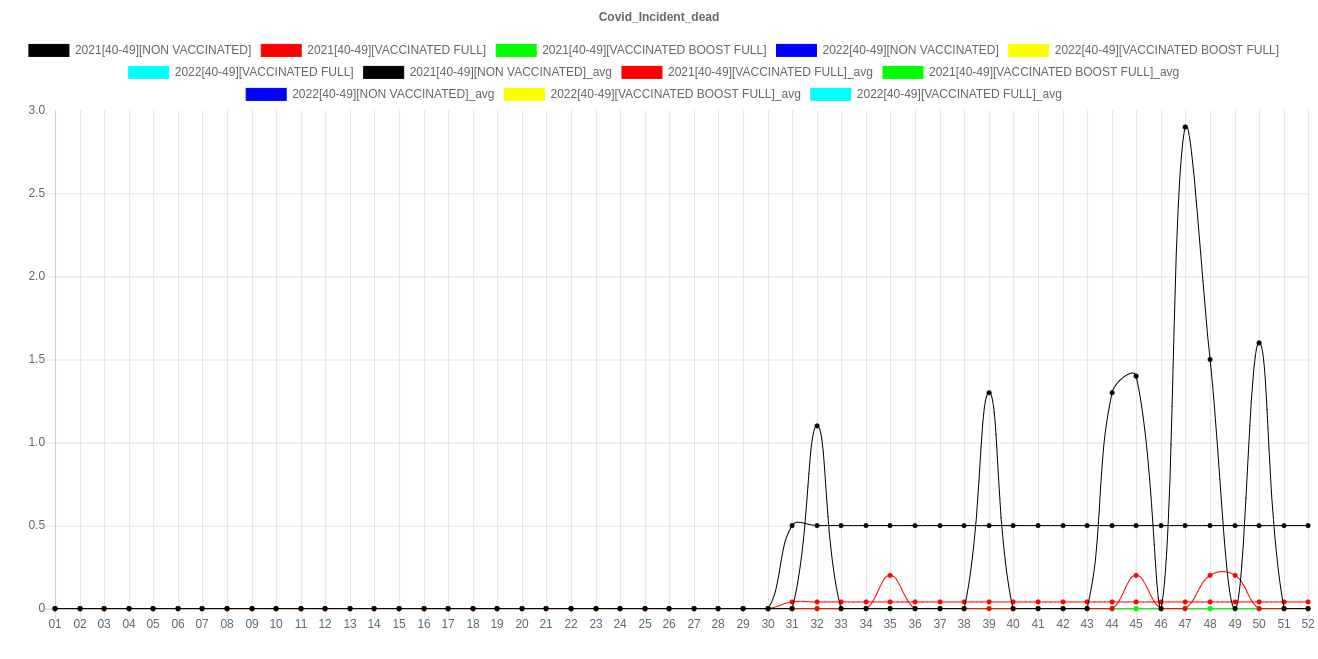This screenshot has width=1318, height=659.
Task: Toggle the 2022[40-49][VACCINATED BOOST FULL] legend label
Action: coord(1166,50)
